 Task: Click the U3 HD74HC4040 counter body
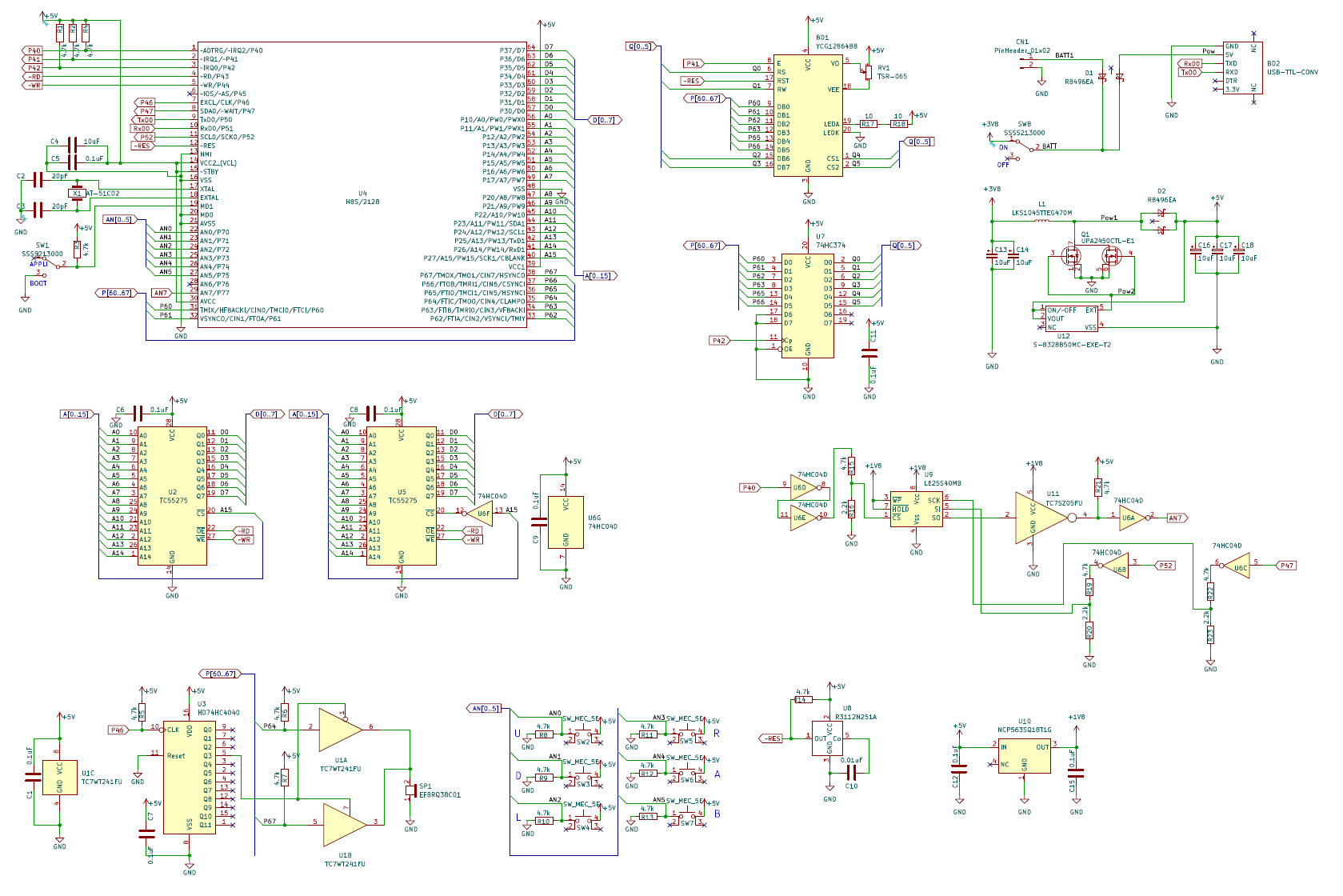(x=190, y=778)
